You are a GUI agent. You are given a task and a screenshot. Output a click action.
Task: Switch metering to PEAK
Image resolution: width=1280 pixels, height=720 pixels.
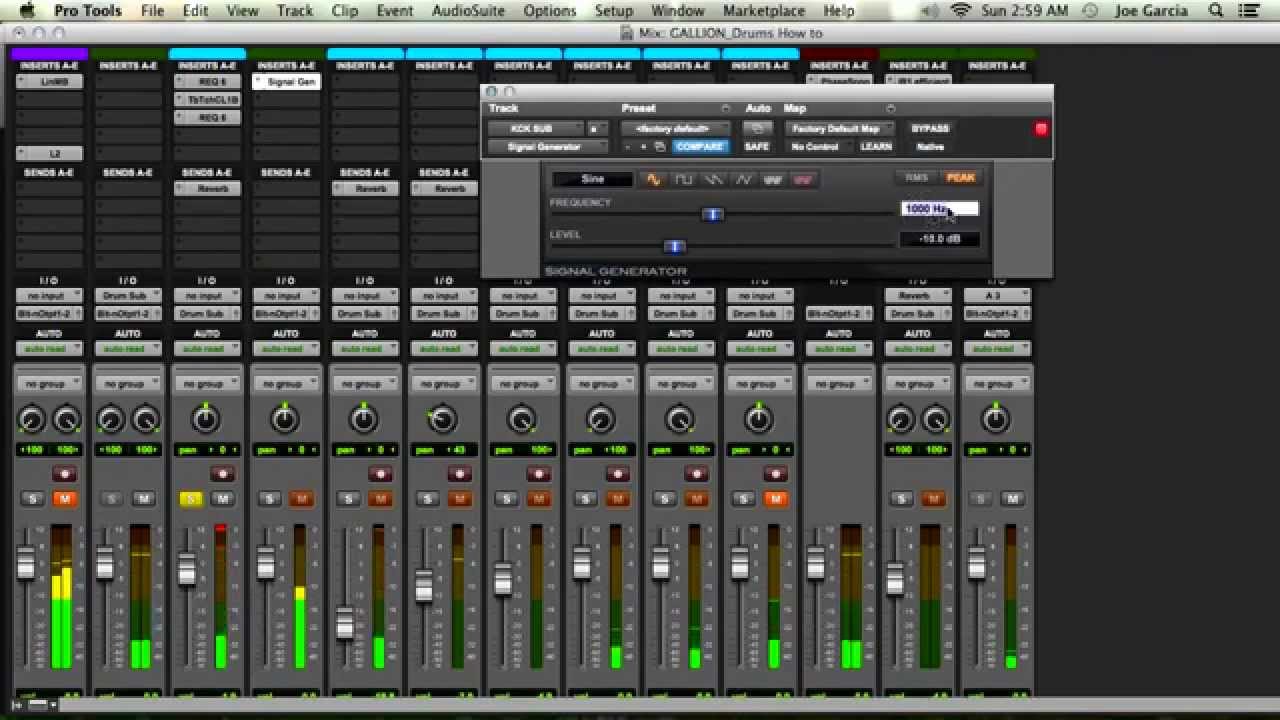[x=960, y=178]
